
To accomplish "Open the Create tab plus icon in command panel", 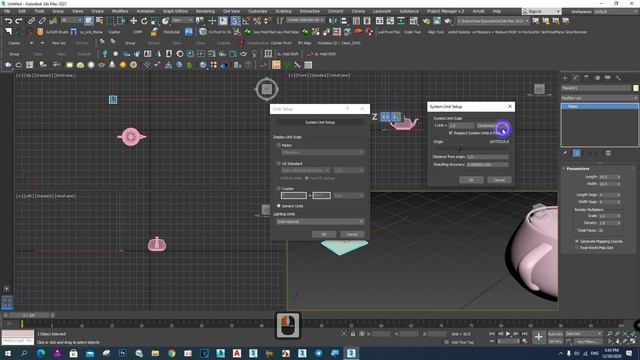I will click(565, 78).
